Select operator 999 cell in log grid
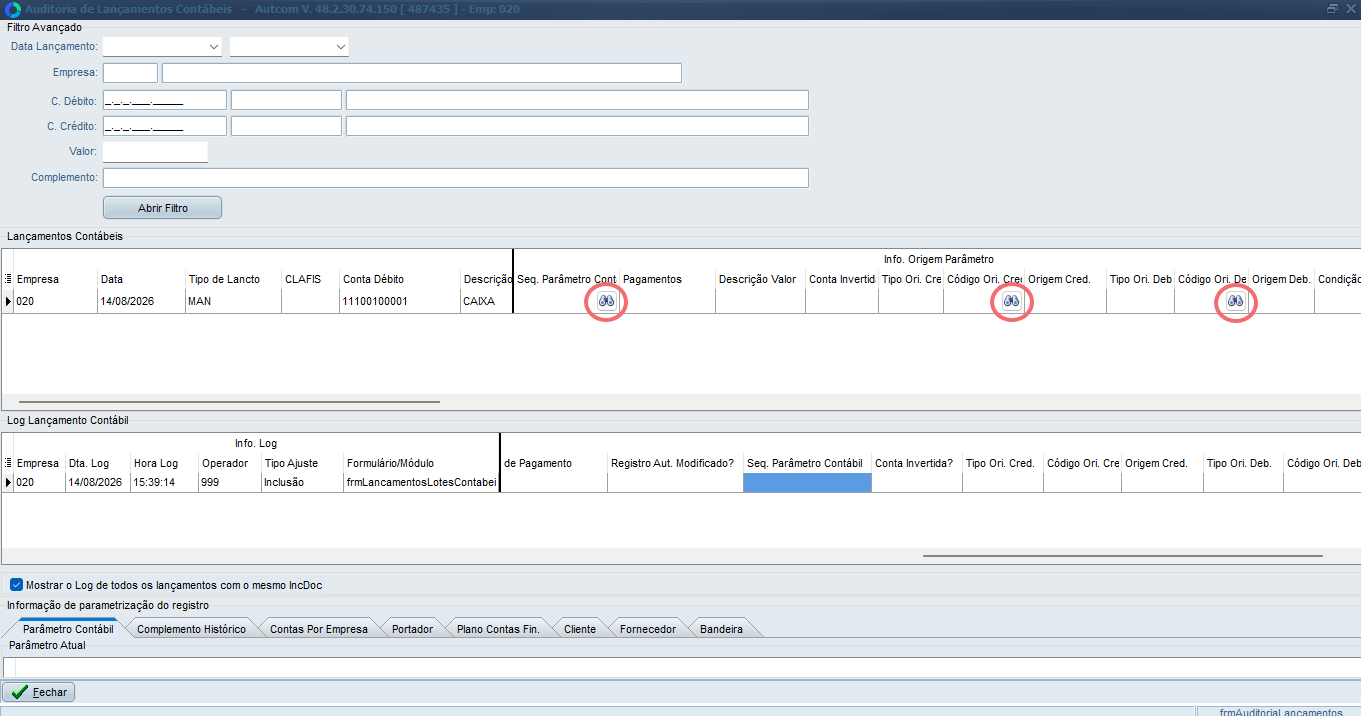Image resolution: width=1361 pixels, height=716 pixels. click(229, 482)
